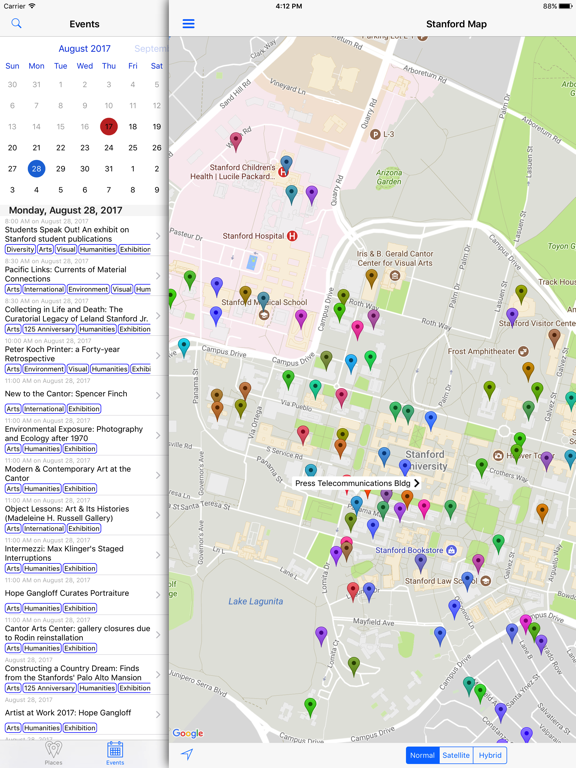The width and height of the screenshot is (576, 768).
Task: Open Students Speak Out! event details
Action: coord(84,236)
